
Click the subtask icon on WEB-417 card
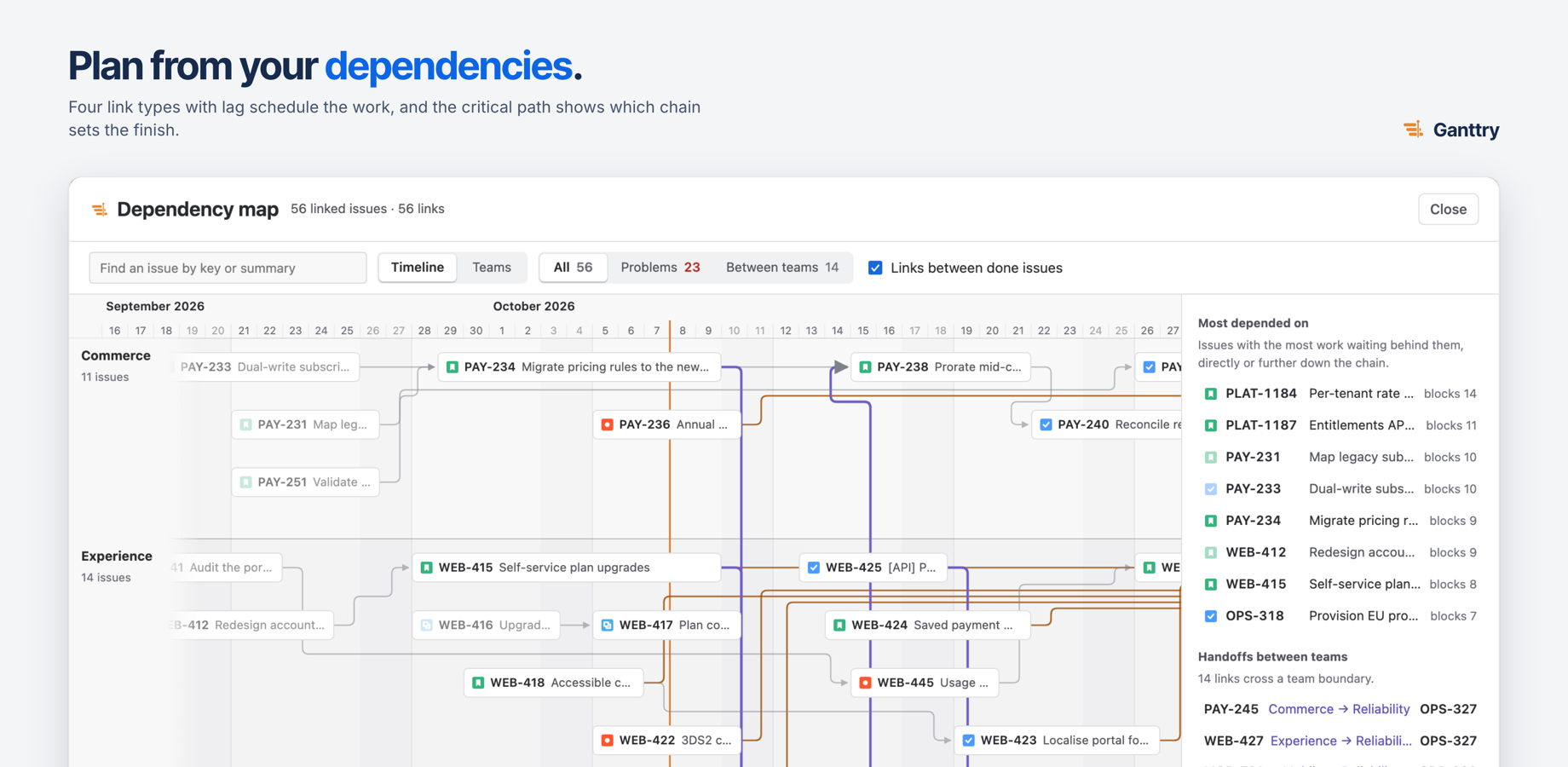tap(607, 626)
